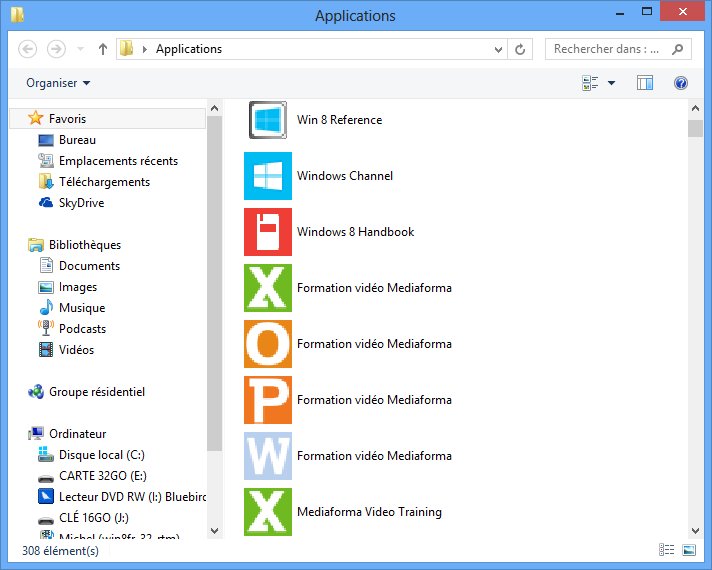
Task: Open Mediaforma Video Training green X icon
Action: (267, 512)
